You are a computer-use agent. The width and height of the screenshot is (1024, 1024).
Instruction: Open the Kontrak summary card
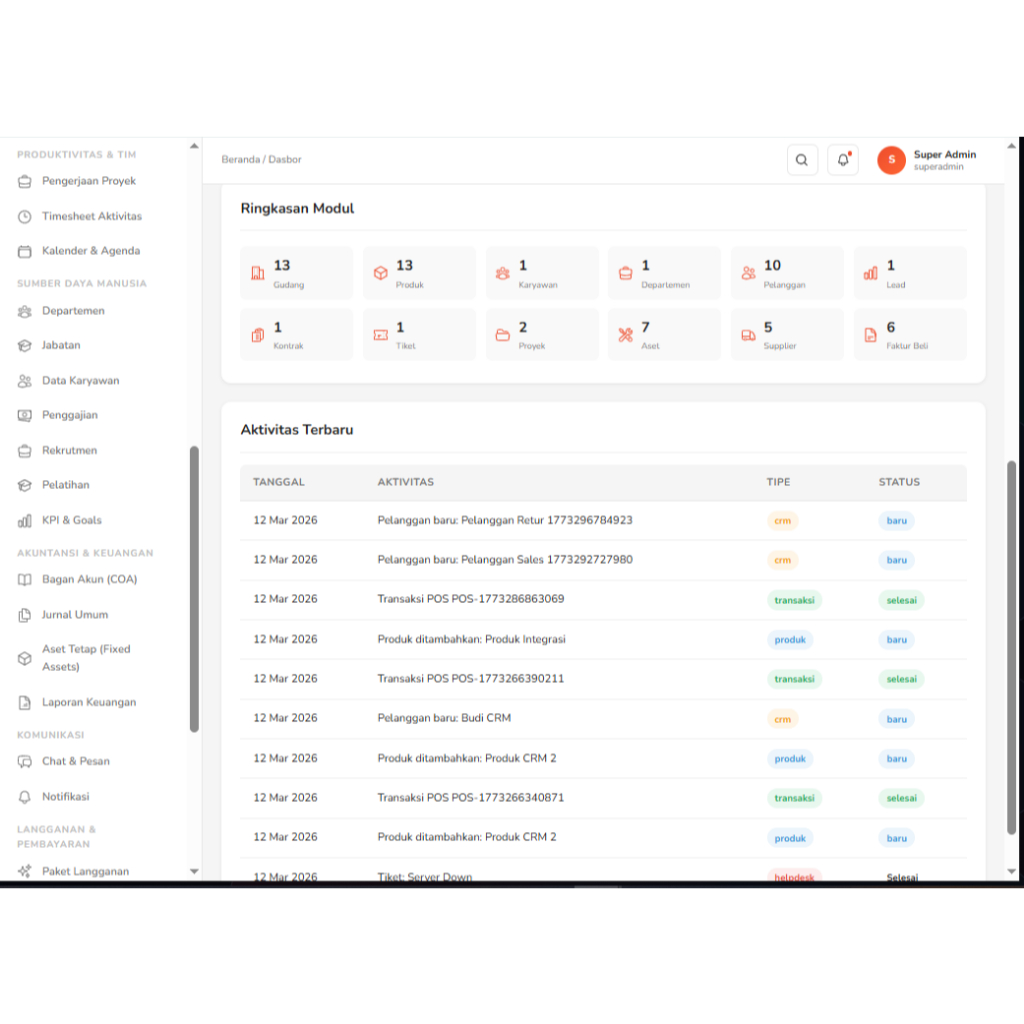point(296,334)
